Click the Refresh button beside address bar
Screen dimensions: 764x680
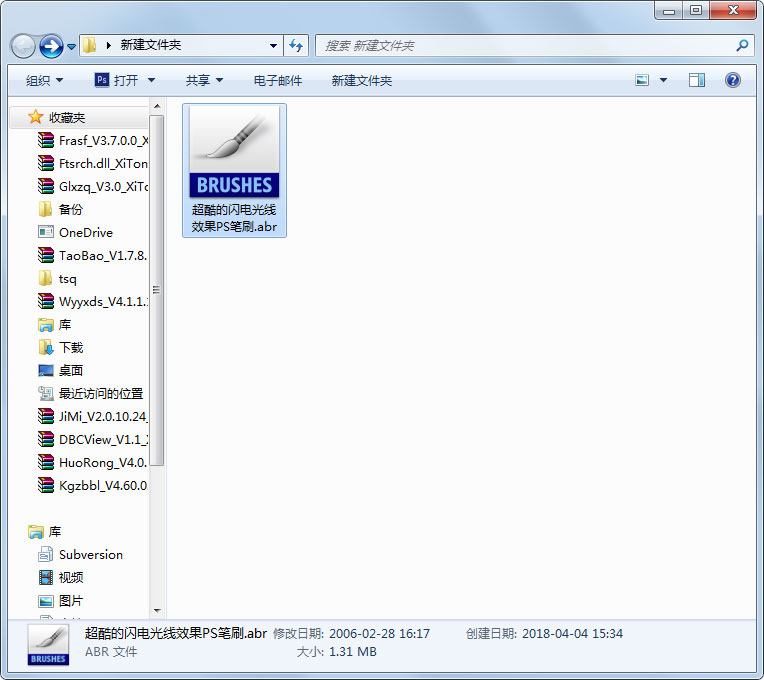tap(296, 46)
